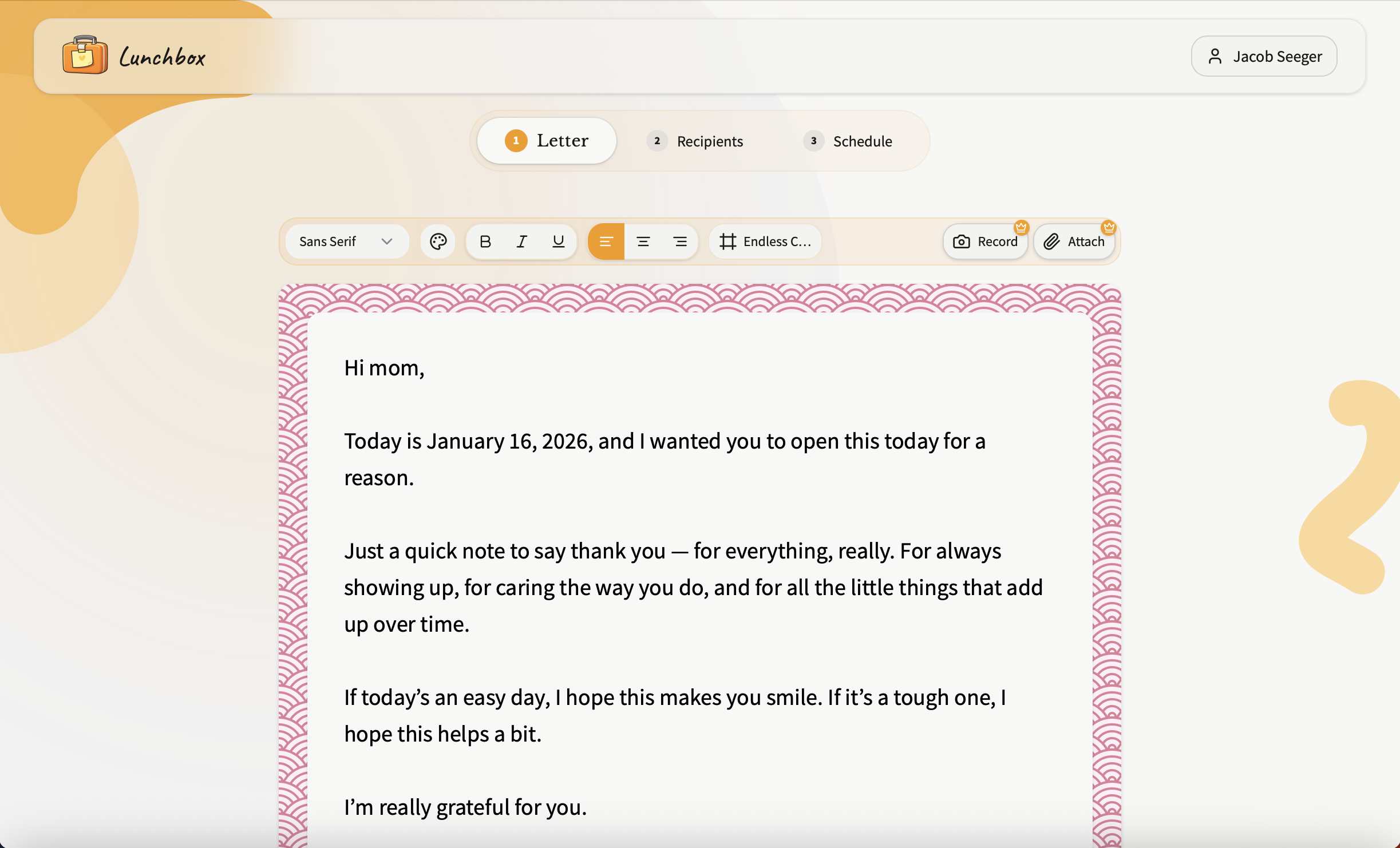The image size is (1400, 848).
Task: Expand the font family selector chevron
Action: coord(386,241)
